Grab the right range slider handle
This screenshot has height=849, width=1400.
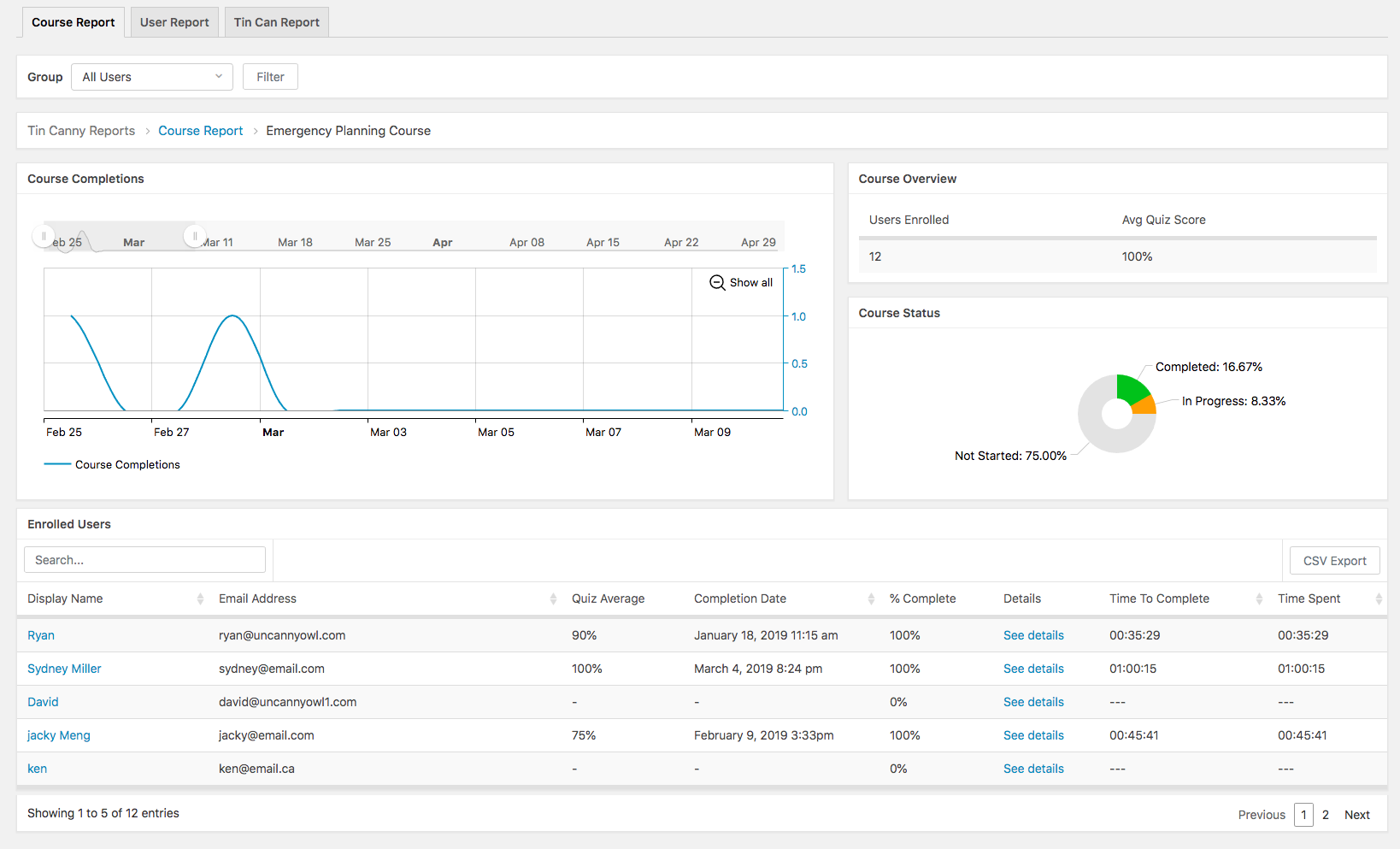pos(195,236)
